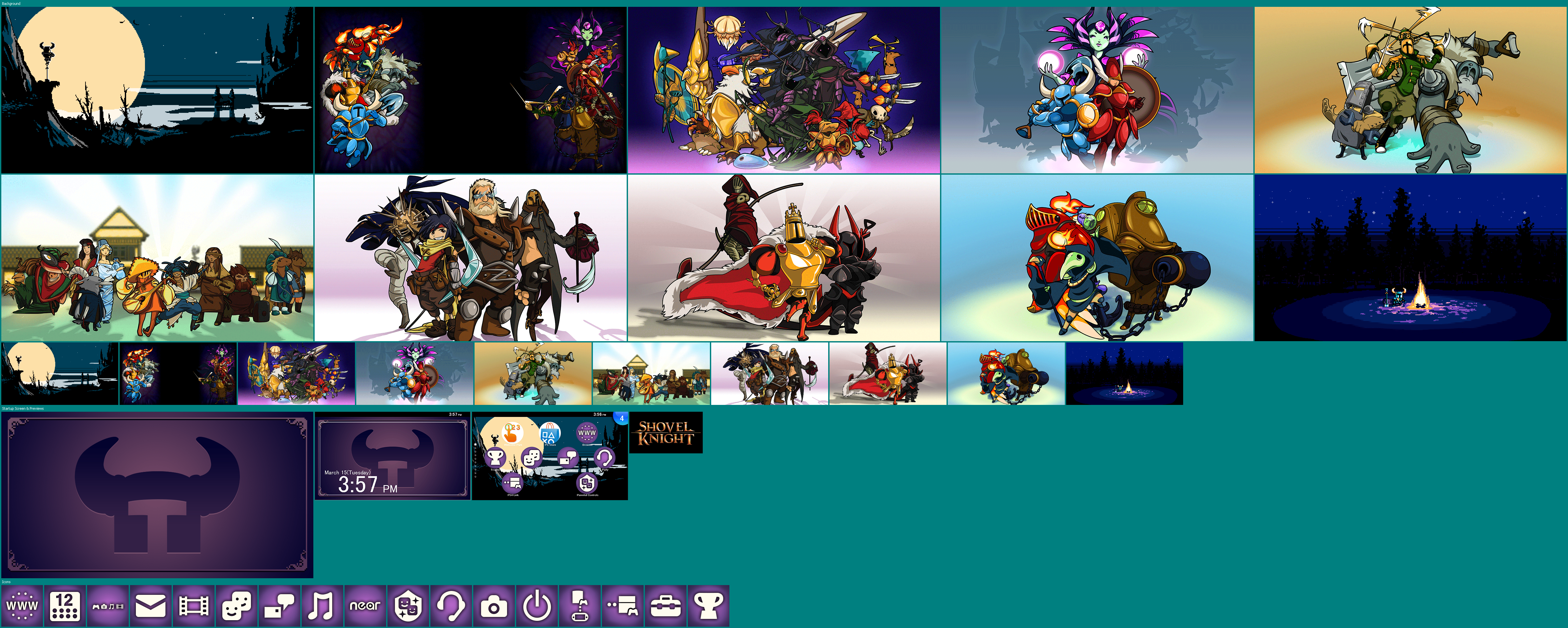Select the moonlit cliff silhouette large background
1568x628 pixels.
click(x=157, y=90)
